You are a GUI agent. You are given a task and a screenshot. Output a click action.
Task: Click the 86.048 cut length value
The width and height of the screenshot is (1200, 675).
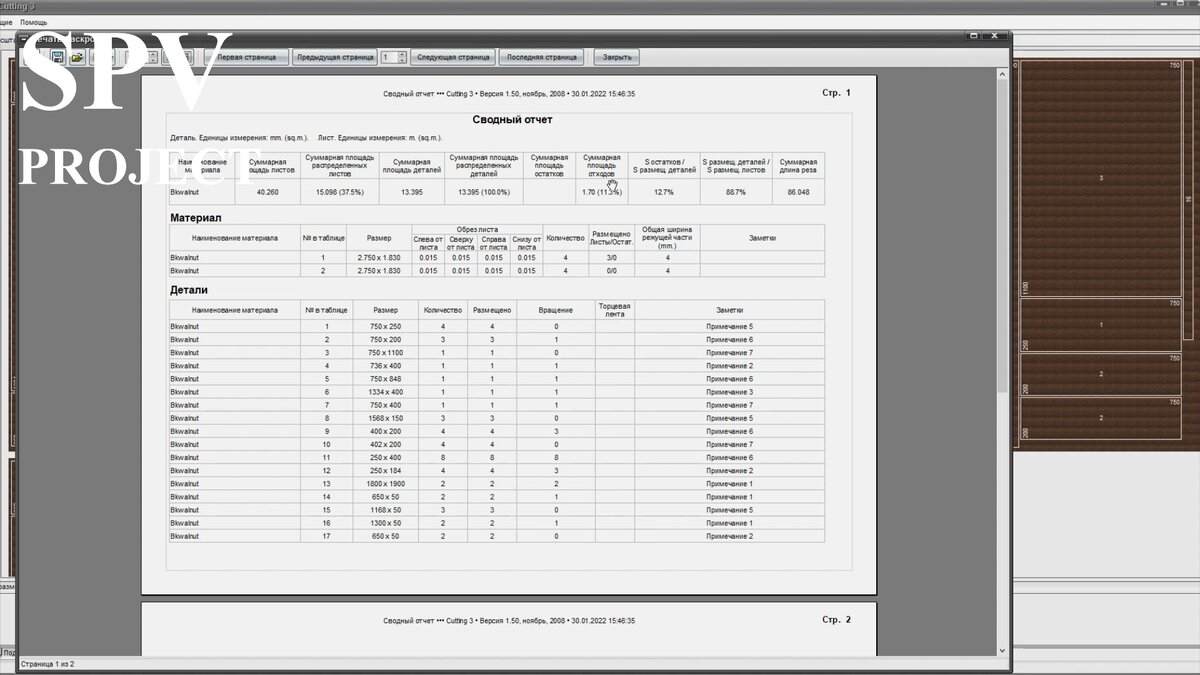798,192
